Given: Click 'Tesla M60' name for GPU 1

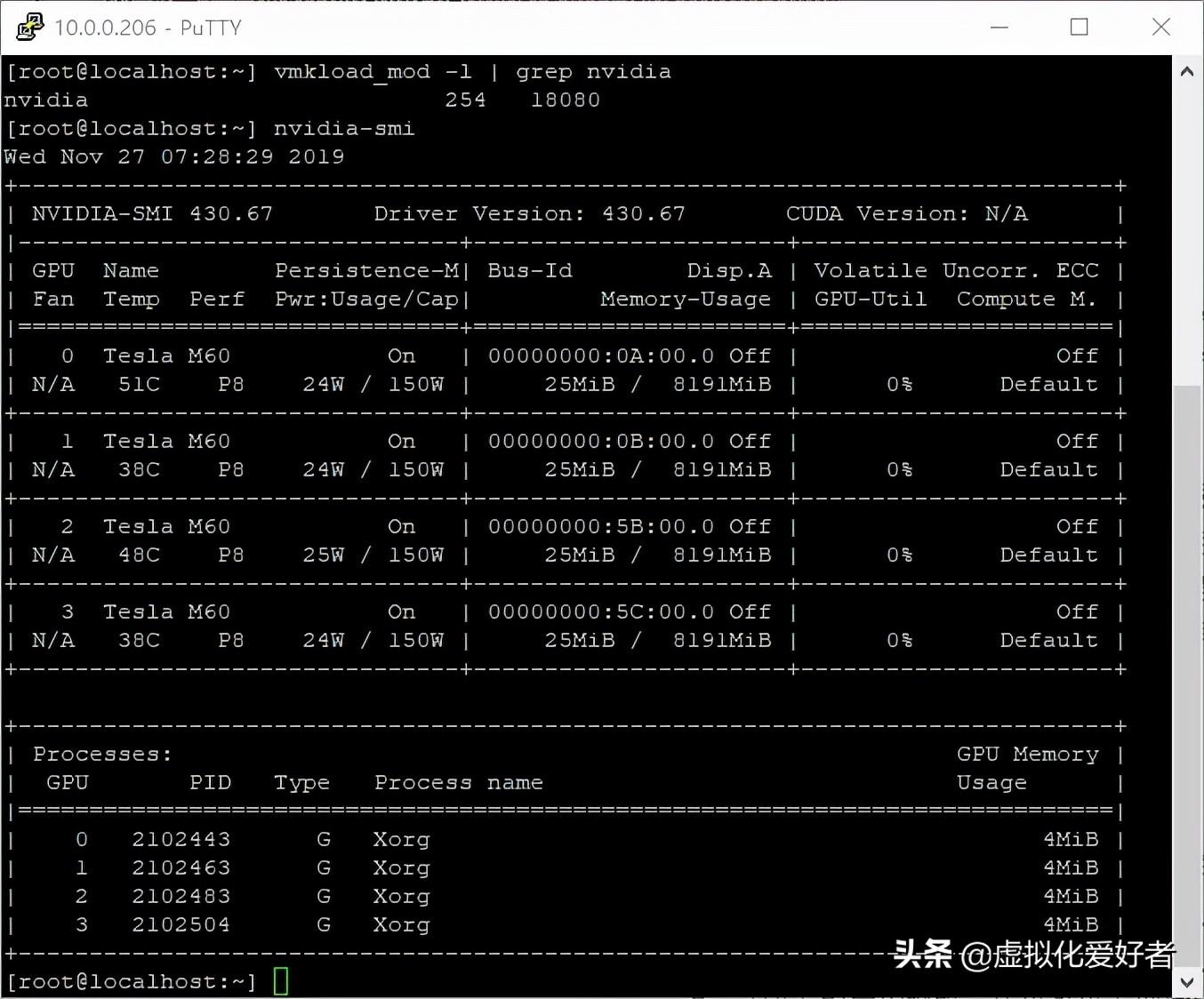Looking at the screenshot, I should 166,442.
